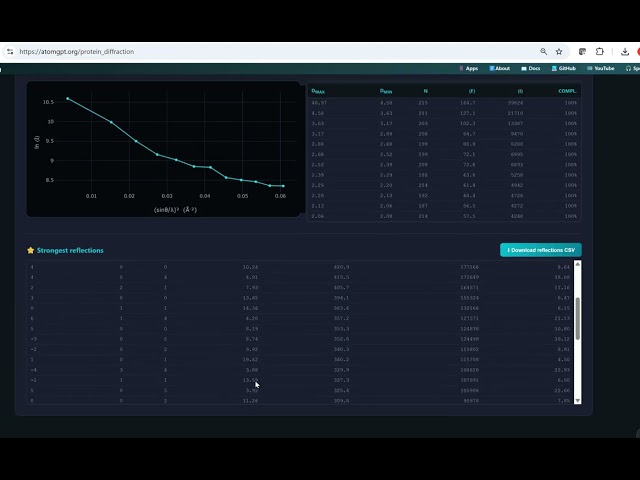Open the browser extensions puzzle icon
This screenshot has height=480, width=640.
pyautogui.click(x=600, y=51)
